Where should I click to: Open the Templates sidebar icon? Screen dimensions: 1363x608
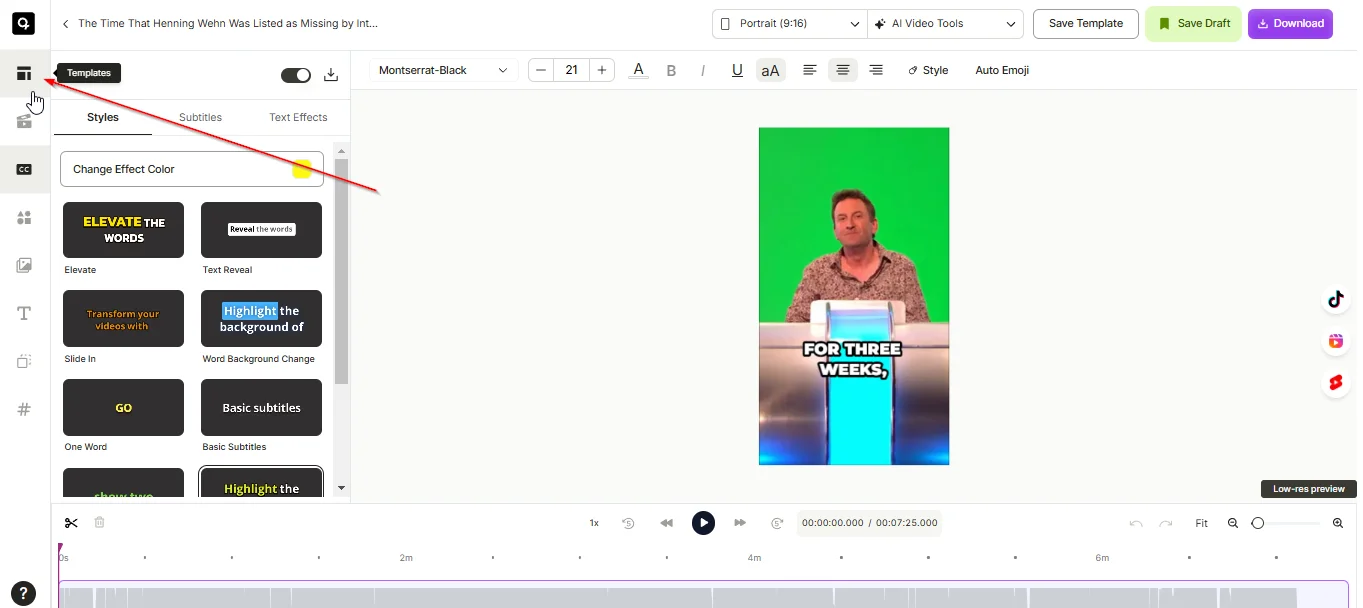pos(24,74)
